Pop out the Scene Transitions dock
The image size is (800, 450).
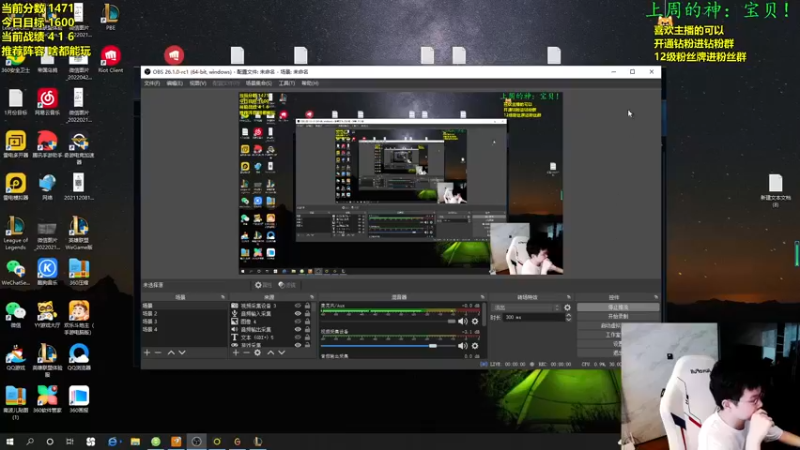568,297
